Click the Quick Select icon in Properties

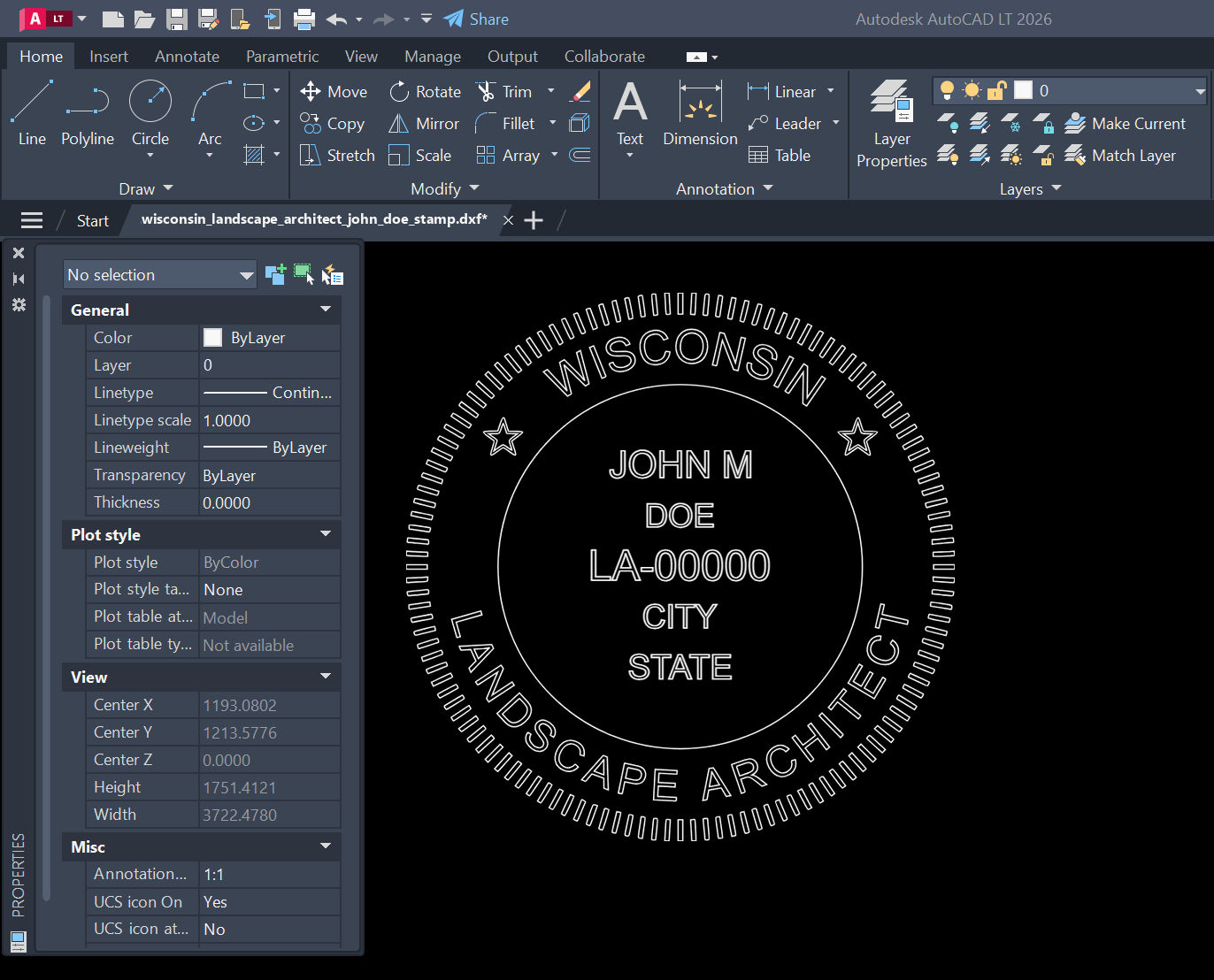click(333, 274)
